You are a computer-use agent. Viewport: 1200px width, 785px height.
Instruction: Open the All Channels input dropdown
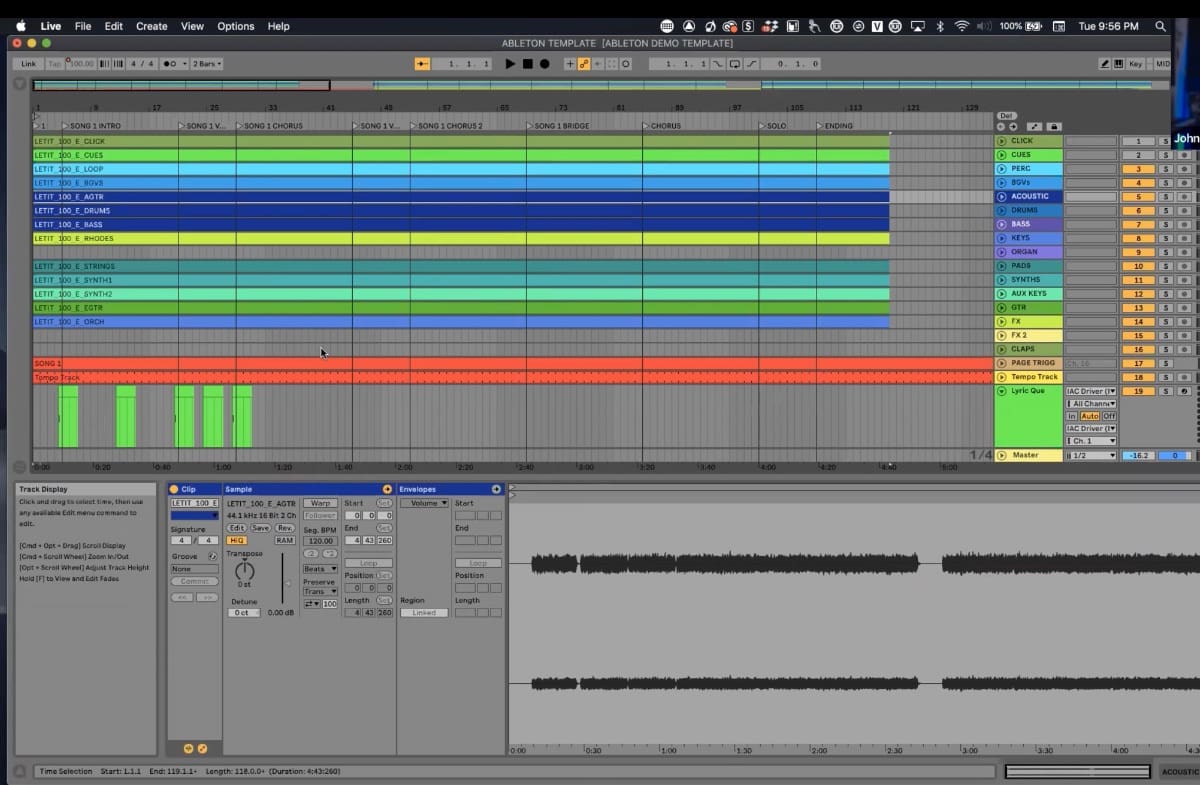click(1091, 403)
